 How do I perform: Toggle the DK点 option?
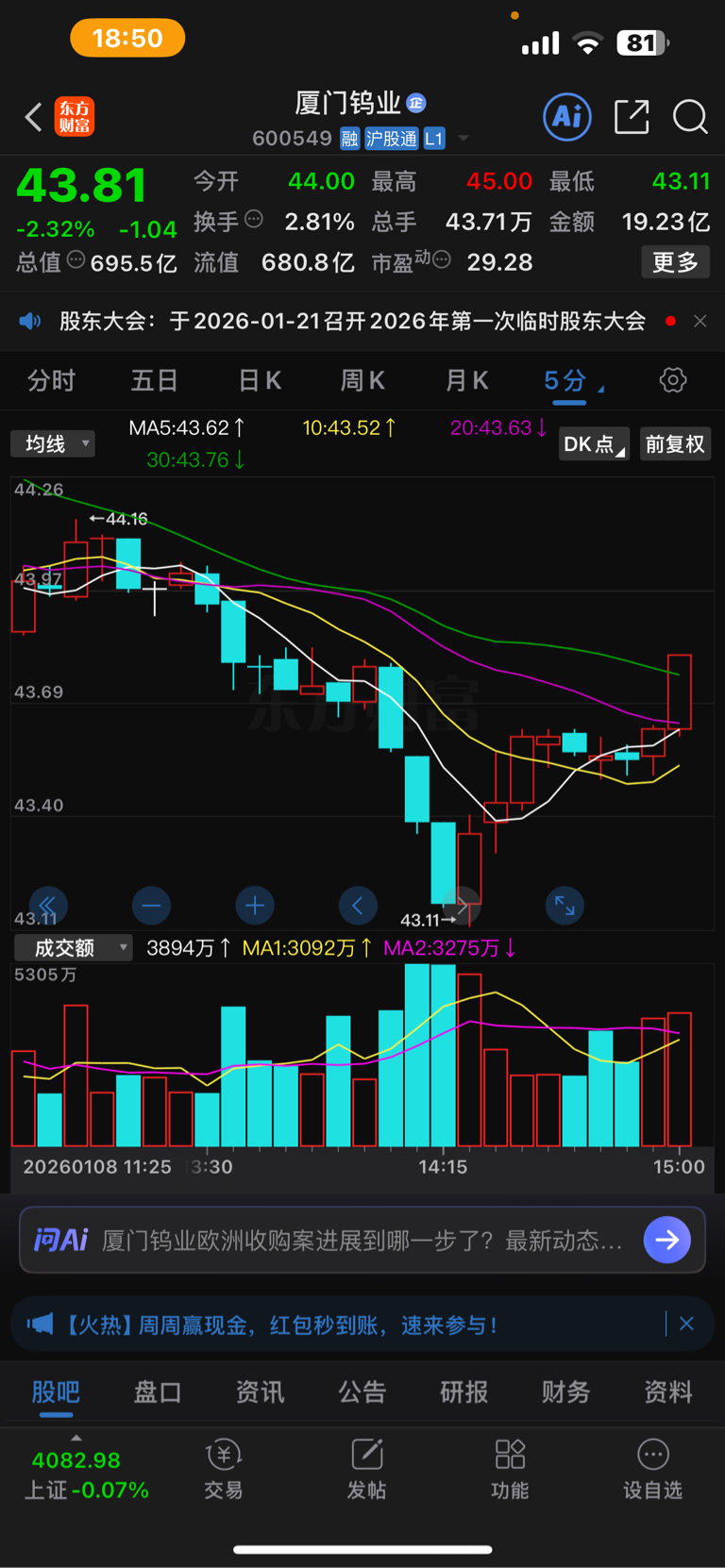(594, 443)
